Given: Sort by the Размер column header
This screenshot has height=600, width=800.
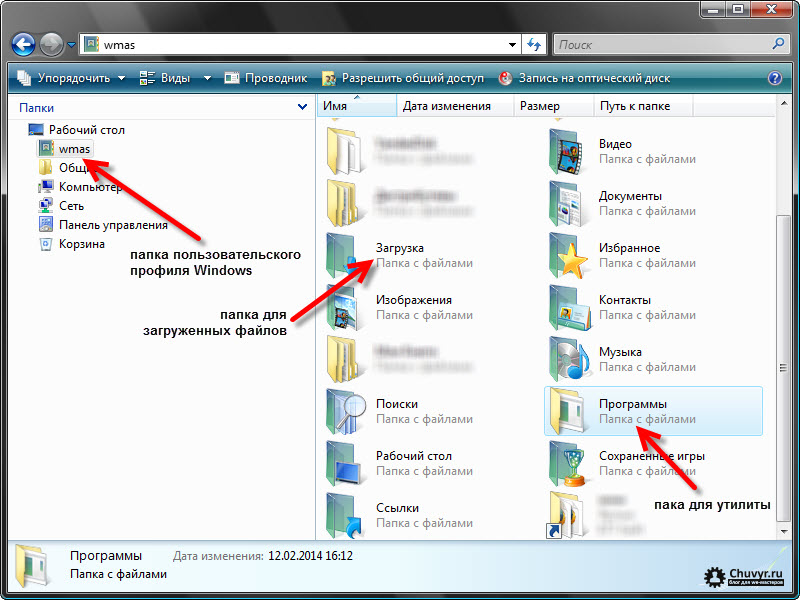Looking at the screenshot, I should pyautogui.click(x=553, y=106).
